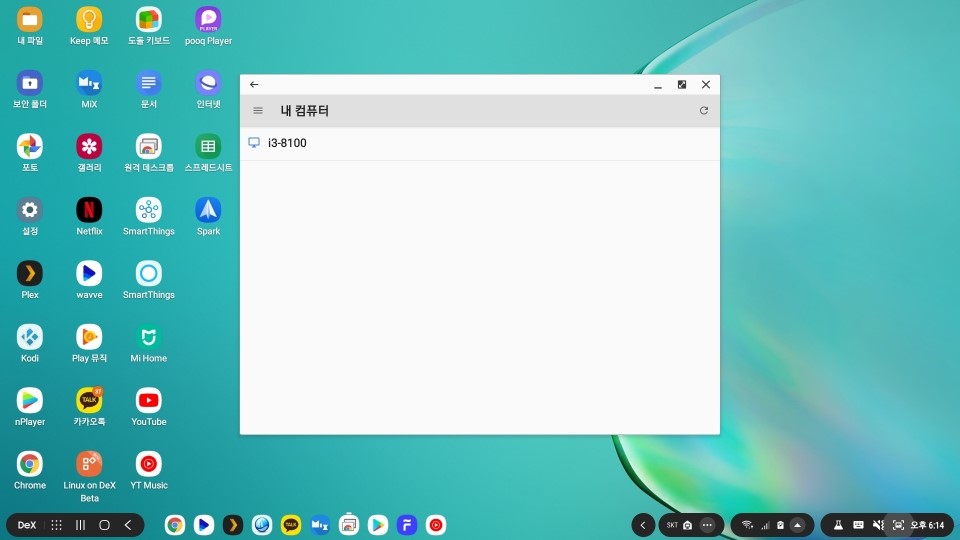Viewport: 960px width, 540px height.
Task: Tap the home circle button in taskbar
Action: point(104,525)
